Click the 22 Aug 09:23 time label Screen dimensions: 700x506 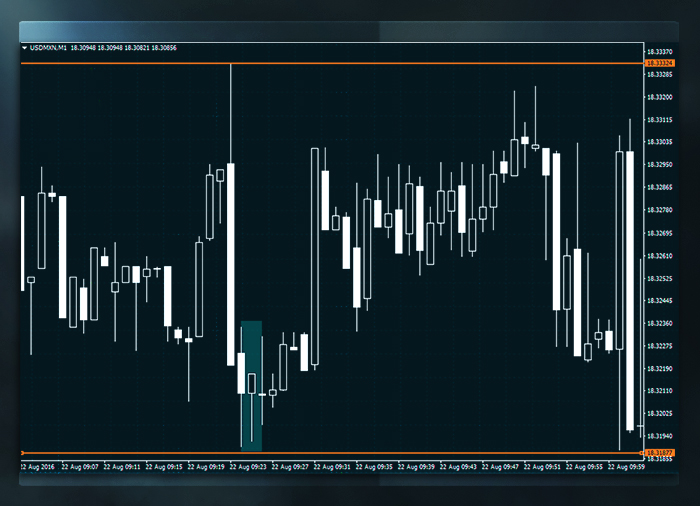[249, 466]
